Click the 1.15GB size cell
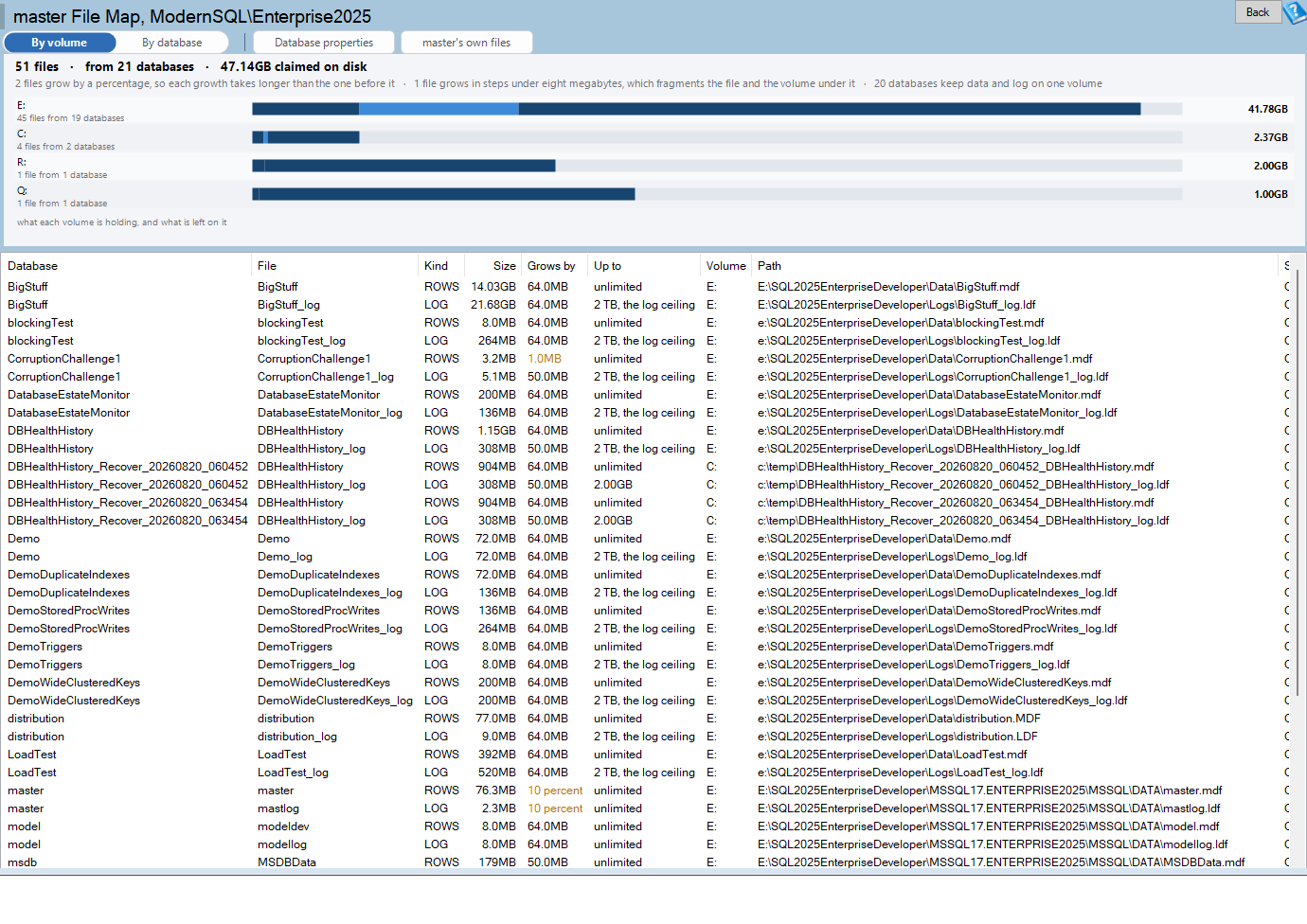Viewport: 1307px width, 924px height. click(x=496, y=431)
